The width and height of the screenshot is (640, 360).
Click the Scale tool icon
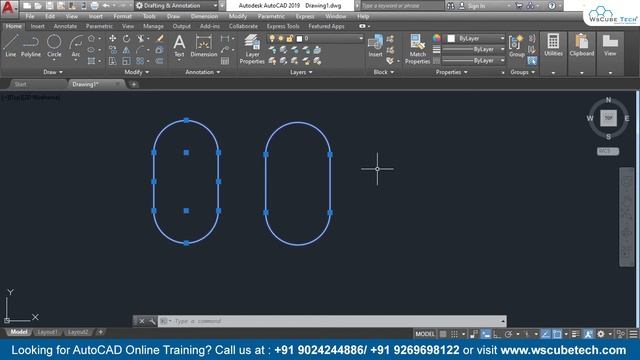pyautogui.click(x=127, y=61)
